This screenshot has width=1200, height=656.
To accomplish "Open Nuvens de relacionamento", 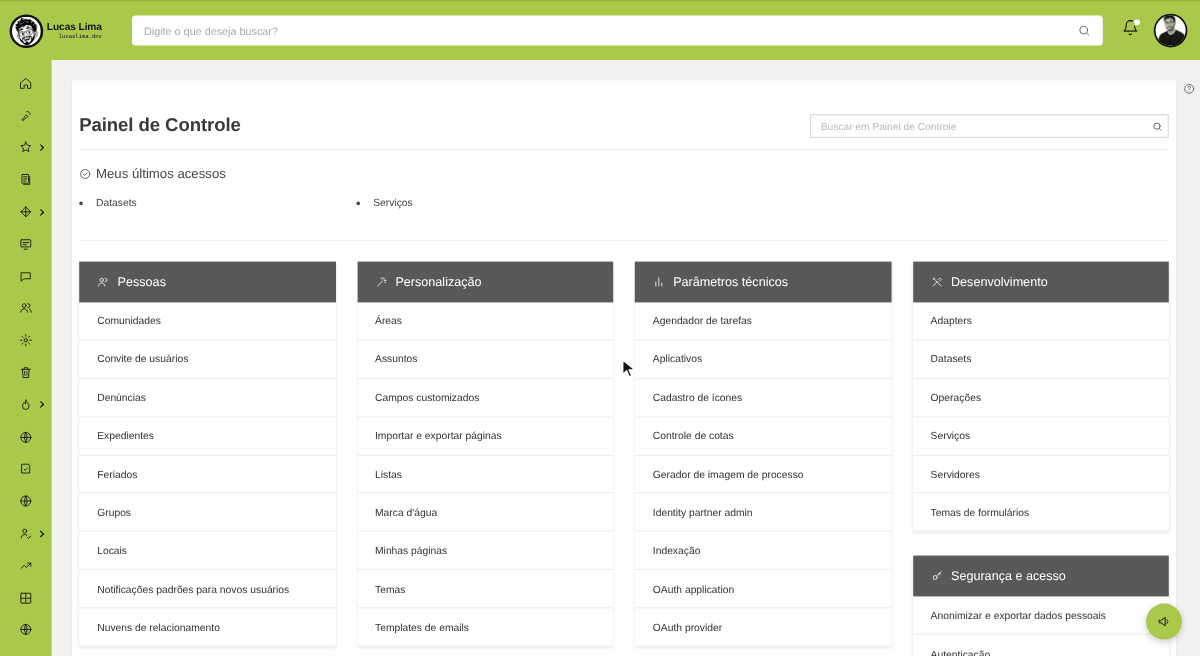I will 207,628.
